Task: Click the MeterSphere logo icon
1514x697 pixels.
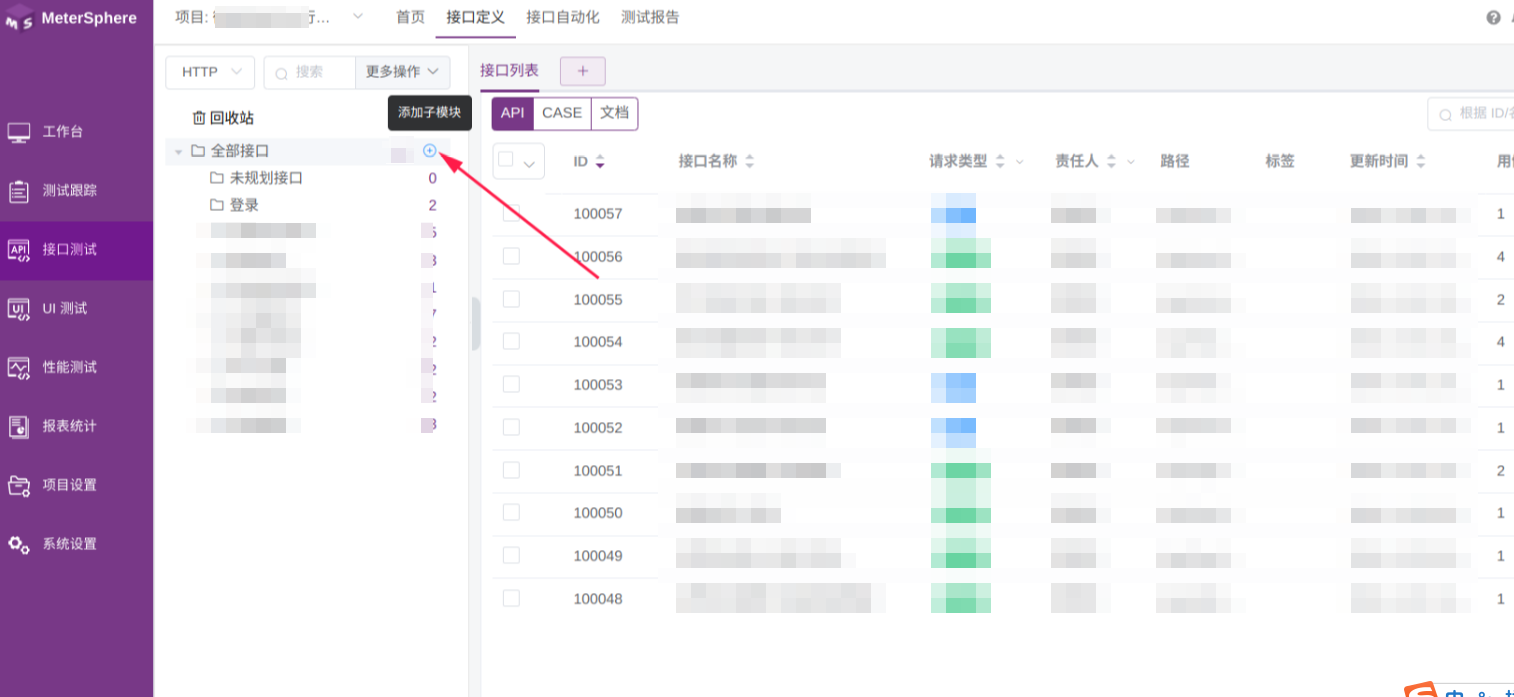Action: coord(19,20)
